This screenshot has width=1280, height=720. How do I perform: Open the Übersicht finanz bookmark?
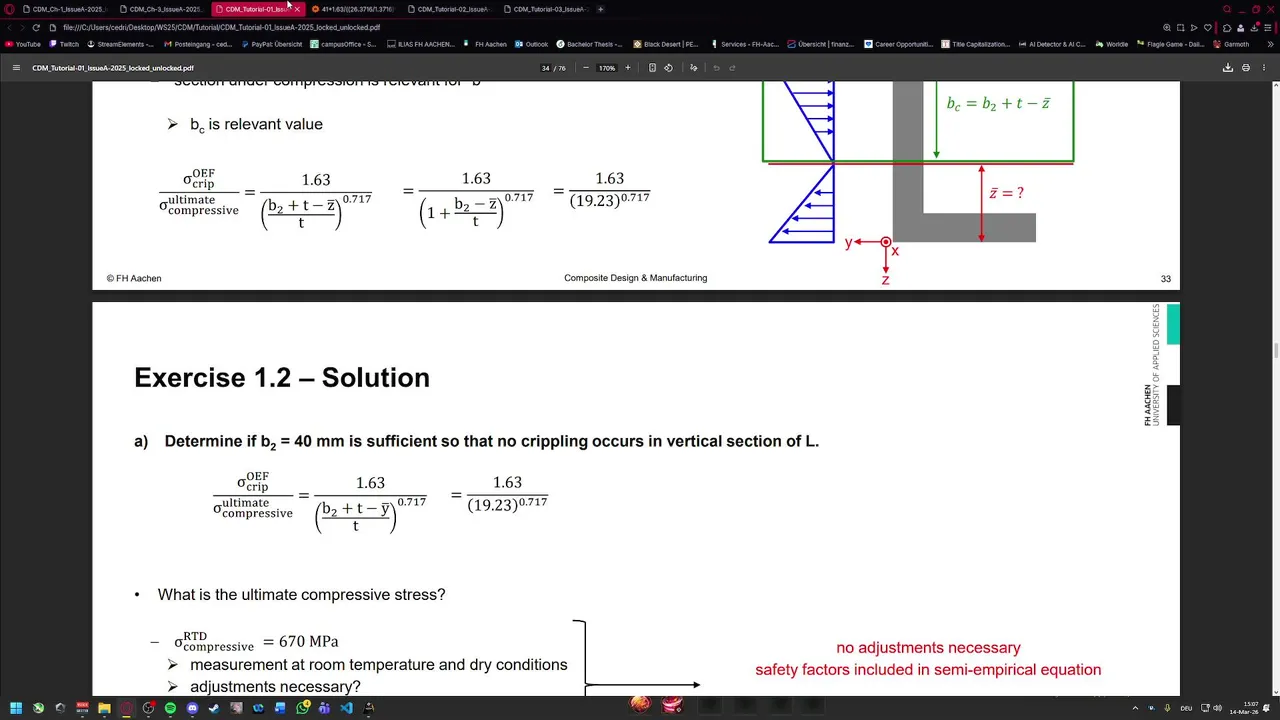[x=821, y=44]
